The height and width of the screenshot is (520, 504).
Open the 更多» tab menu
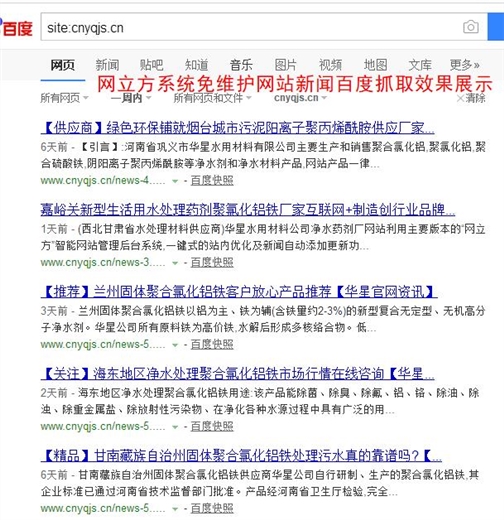[465, 65]
